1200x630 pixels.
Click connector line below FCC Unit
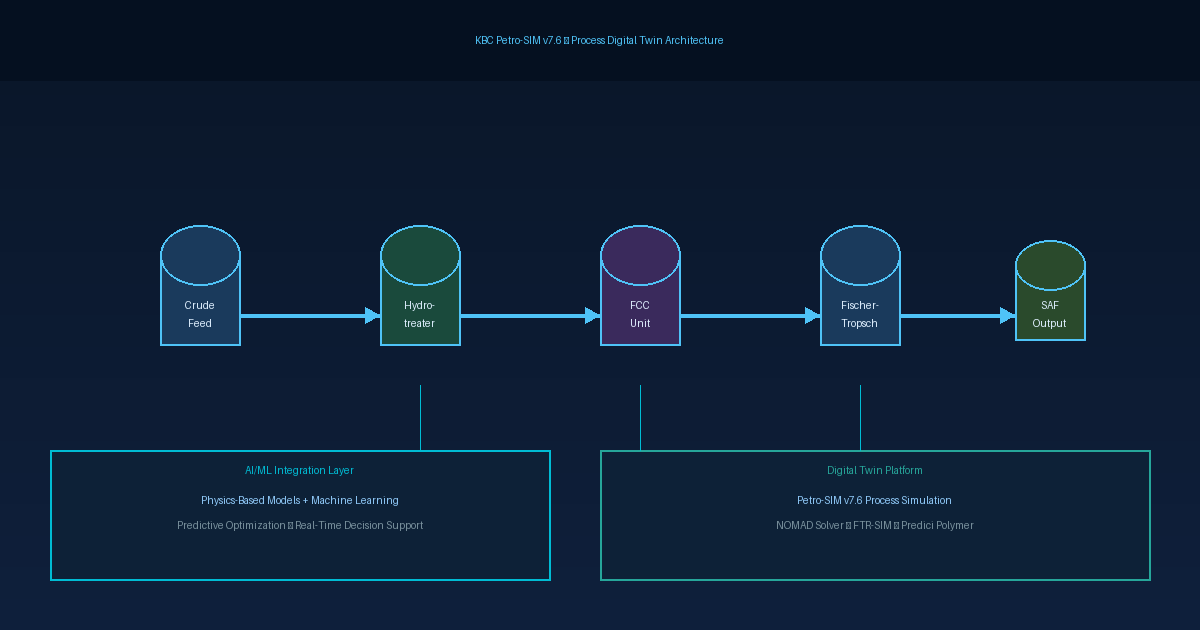[640, 418]
